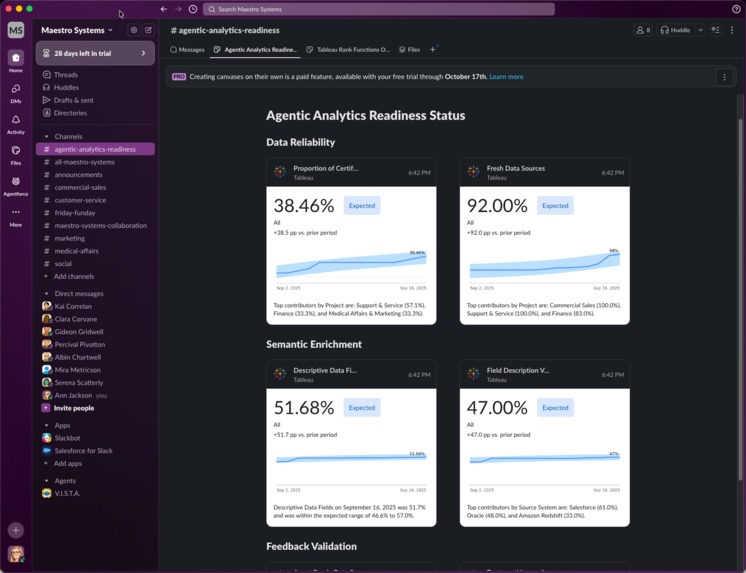Open the sidebar filter settings icon
The width and height of the screenshot is (746, 573).
tap(134, 30)
